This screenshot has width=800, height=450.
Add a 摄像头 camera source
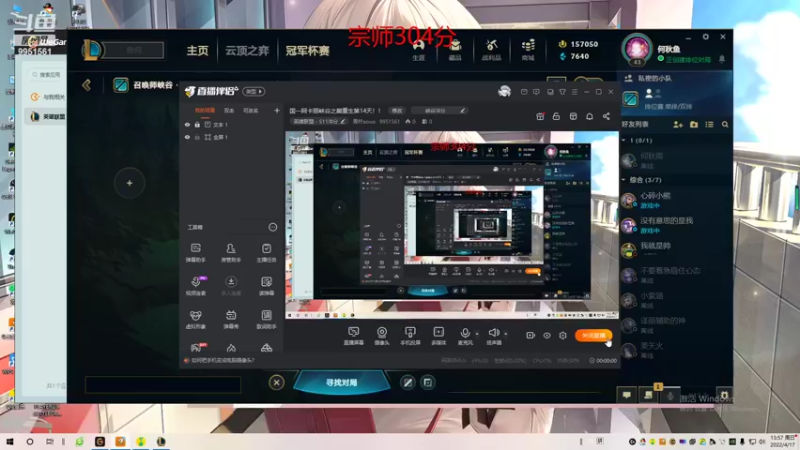point(382,336)
